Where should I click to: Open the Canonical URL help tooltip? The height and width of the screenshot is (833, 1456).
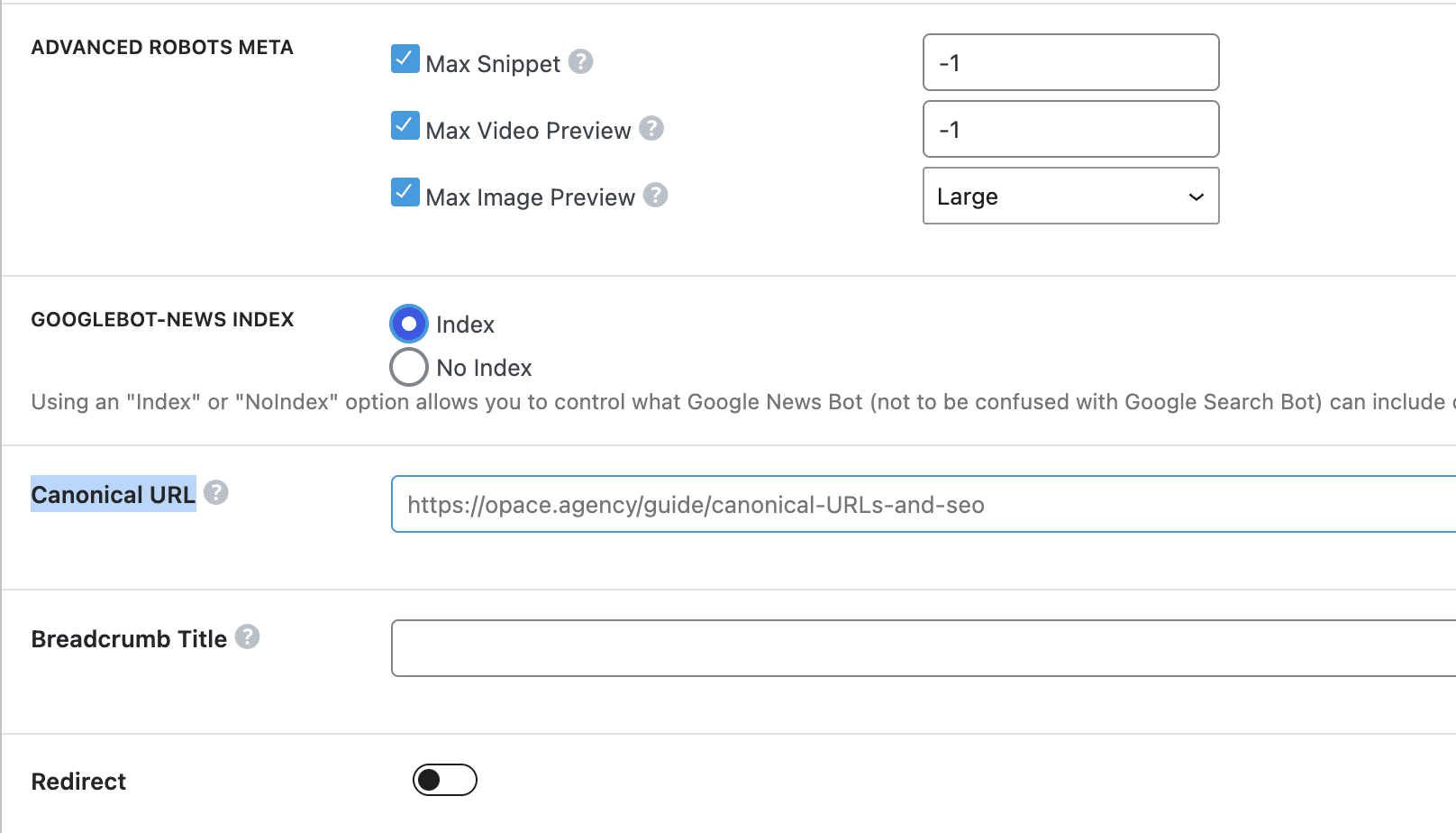[x=216, y=493]
